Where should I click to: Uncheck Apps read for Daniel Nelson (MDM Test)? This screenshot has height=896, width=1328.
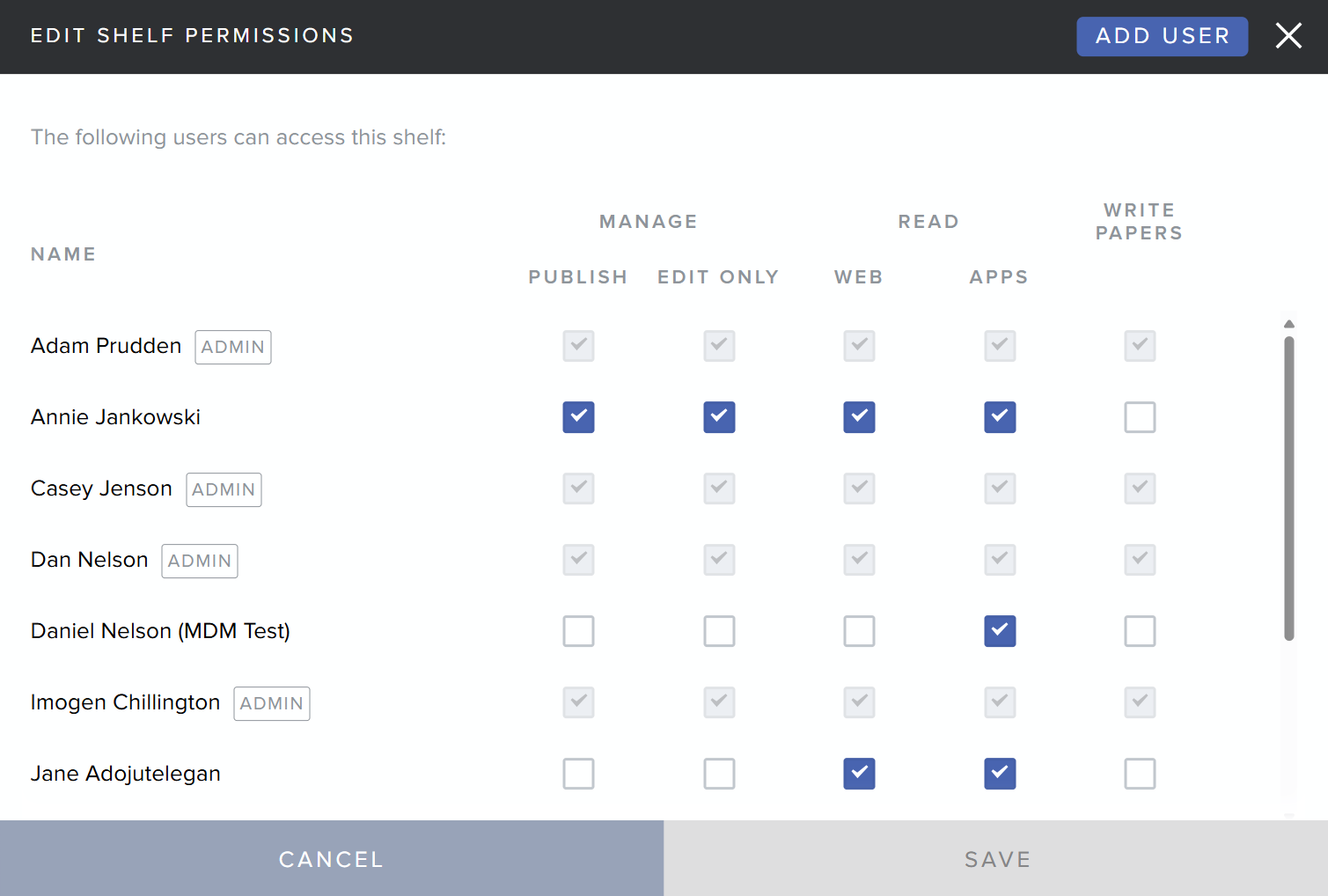1000,631
